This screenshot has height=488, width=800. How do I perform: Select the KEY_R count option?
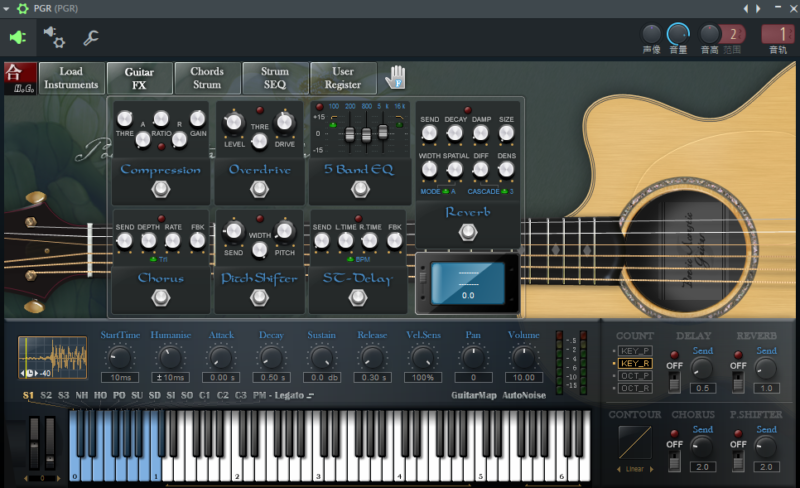tap(635, 363)
